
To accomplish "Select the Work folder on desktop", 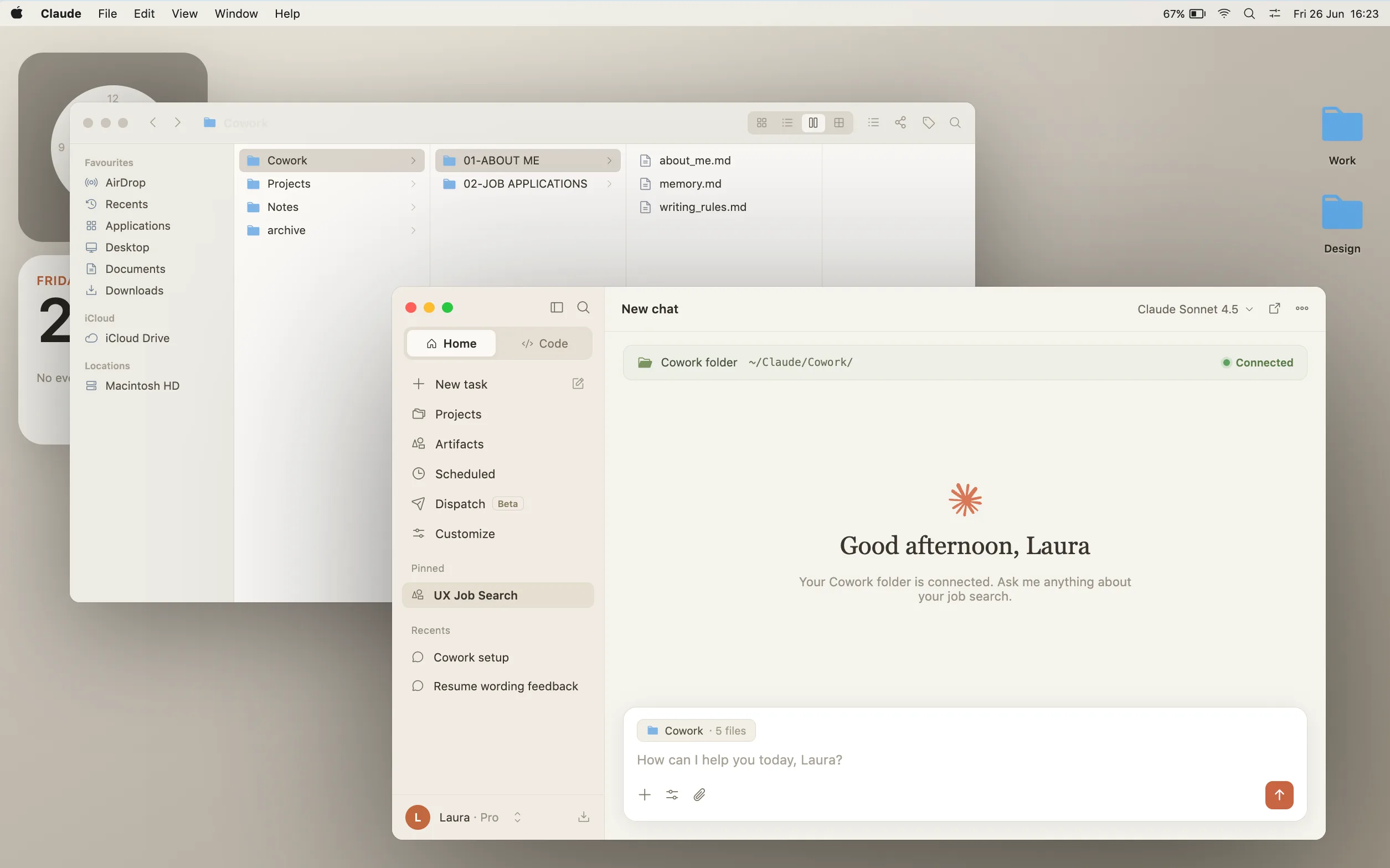I will (1342, 136).
